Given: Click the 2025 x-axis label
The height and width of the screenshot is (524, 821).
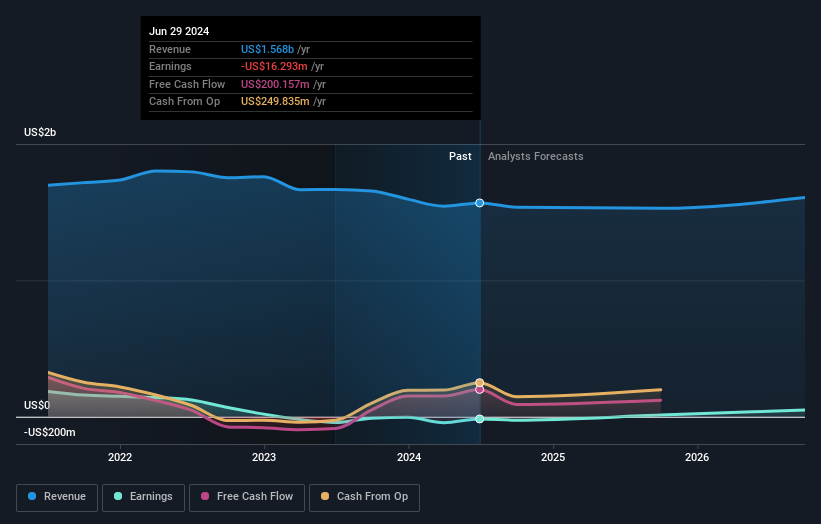Looking at the screenshot, I should 553,457.
